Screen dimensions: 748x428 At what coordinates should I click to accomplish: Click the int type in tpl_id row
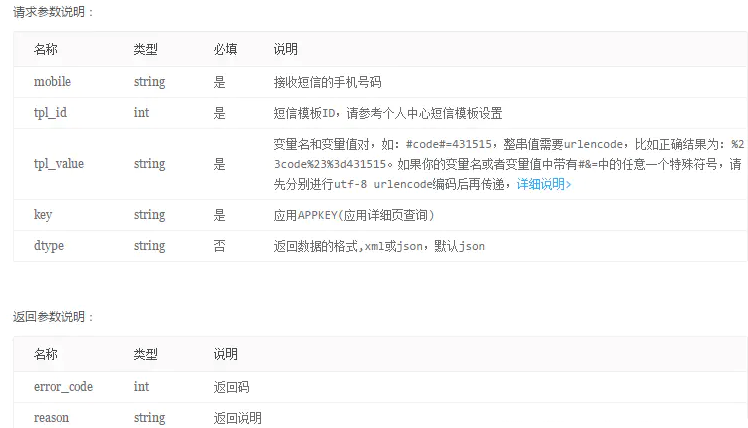141,113
